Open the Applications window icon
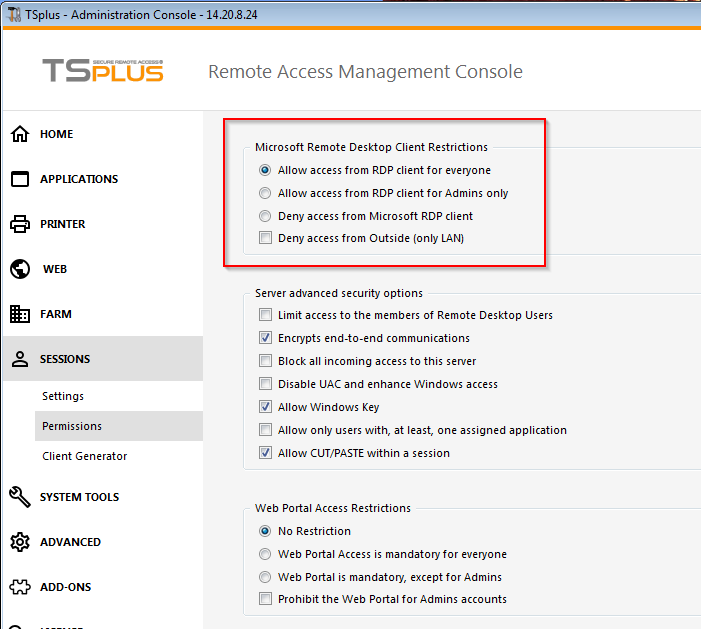701x629 pixels. [20, 180]
